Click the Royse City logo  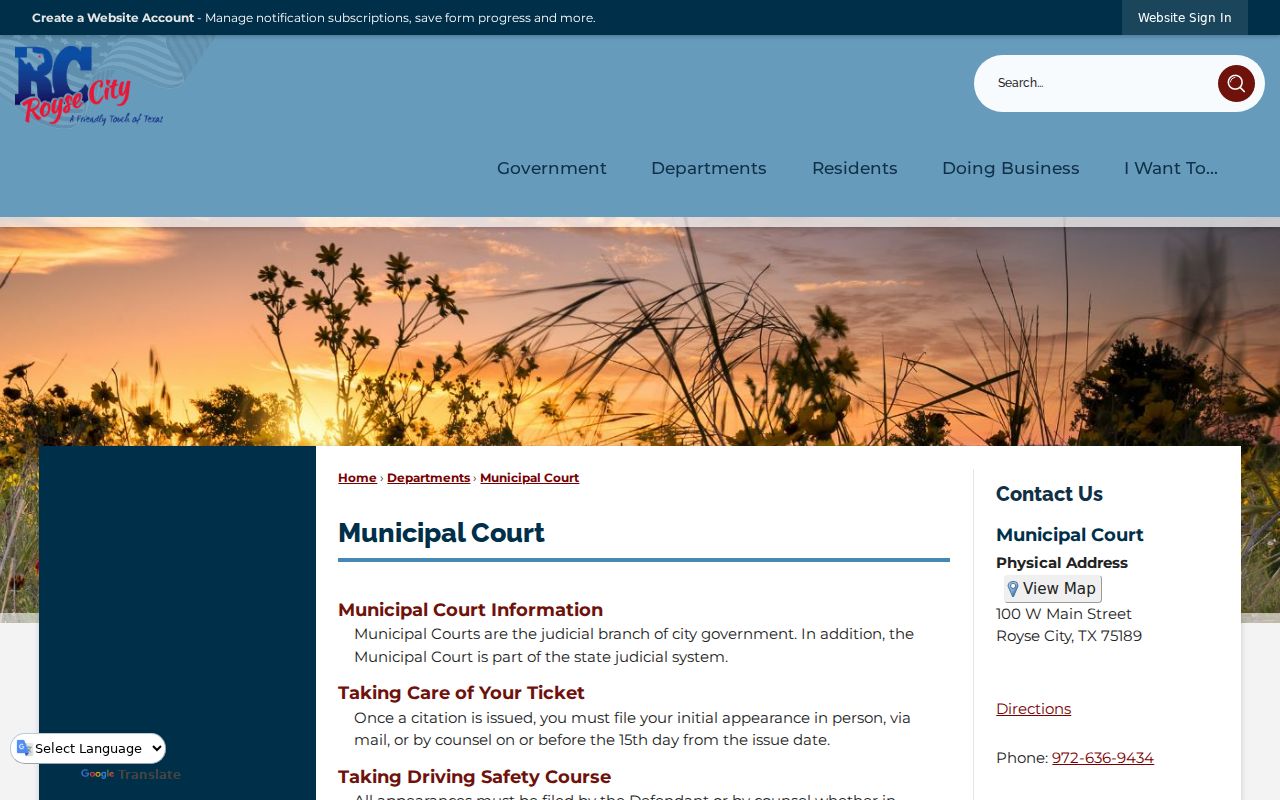(x=89, y=86)
